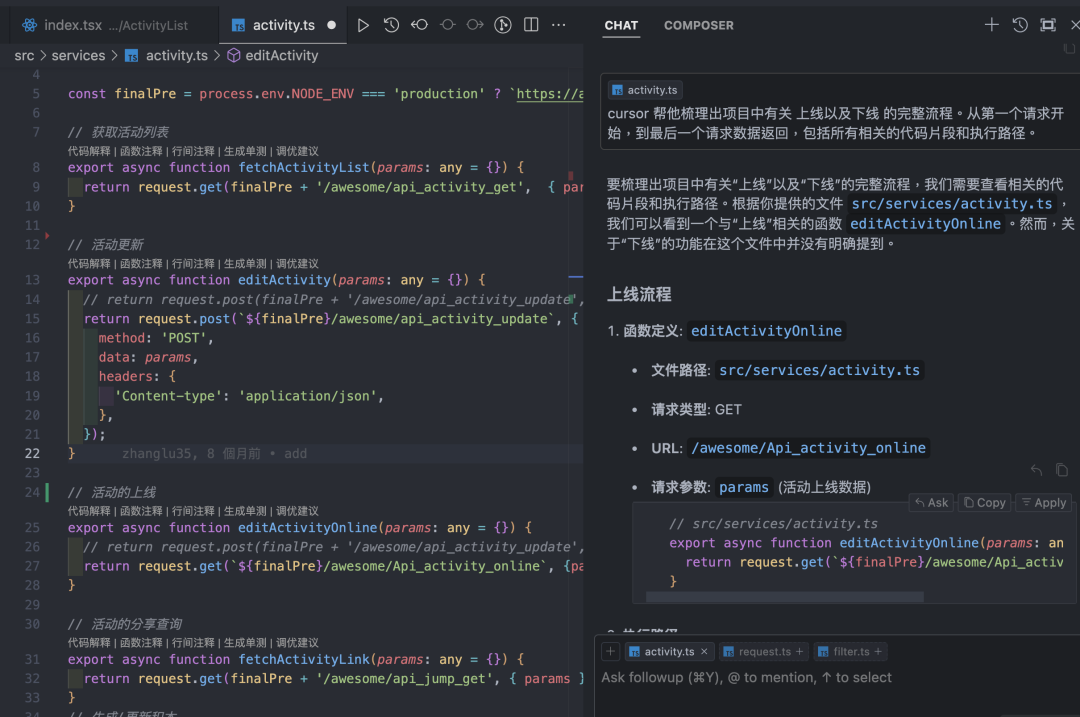Open the COMPOSER tab

coord(698,25)
